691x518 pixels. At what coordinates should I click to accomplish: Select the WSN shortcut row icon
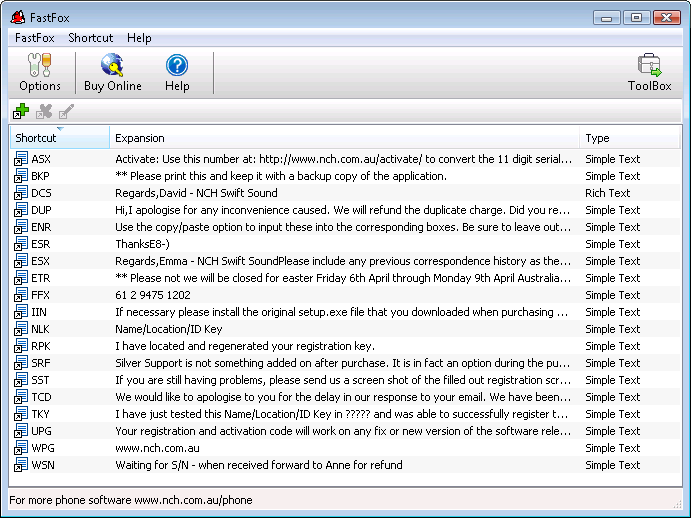tap(21, 465)
